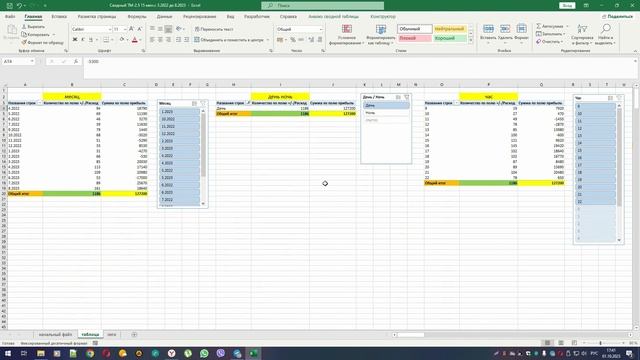Click the Sort & Filter icon

pos(582,29)
